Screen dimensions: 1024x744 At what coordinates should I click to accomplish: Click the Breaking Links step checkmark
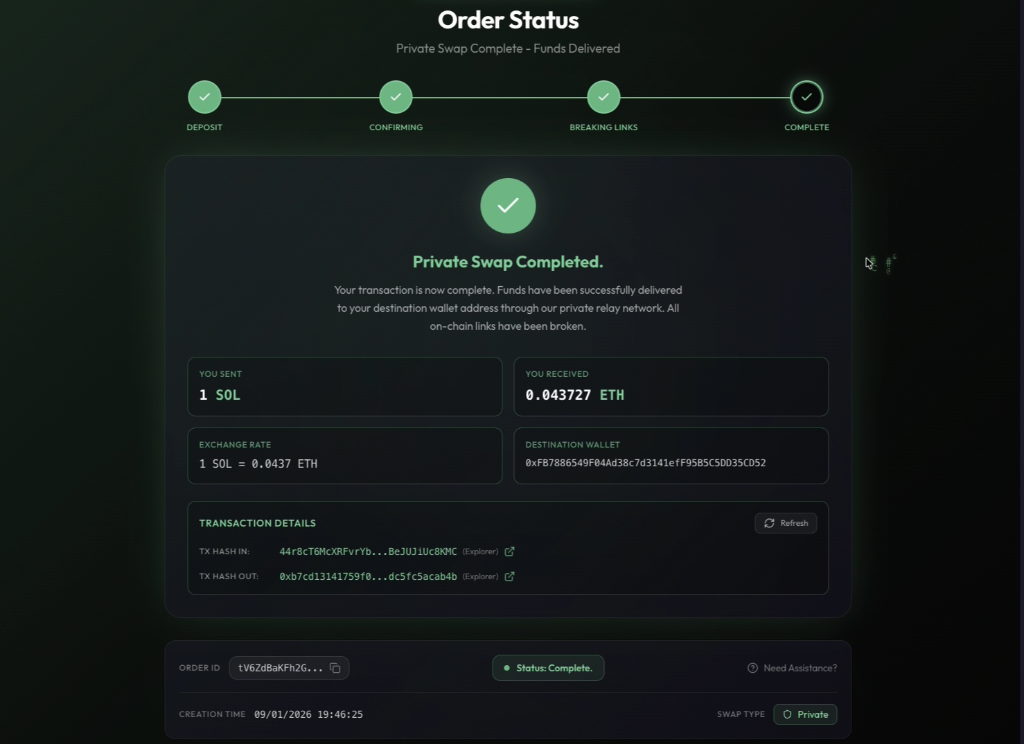[x=603, y=97]
